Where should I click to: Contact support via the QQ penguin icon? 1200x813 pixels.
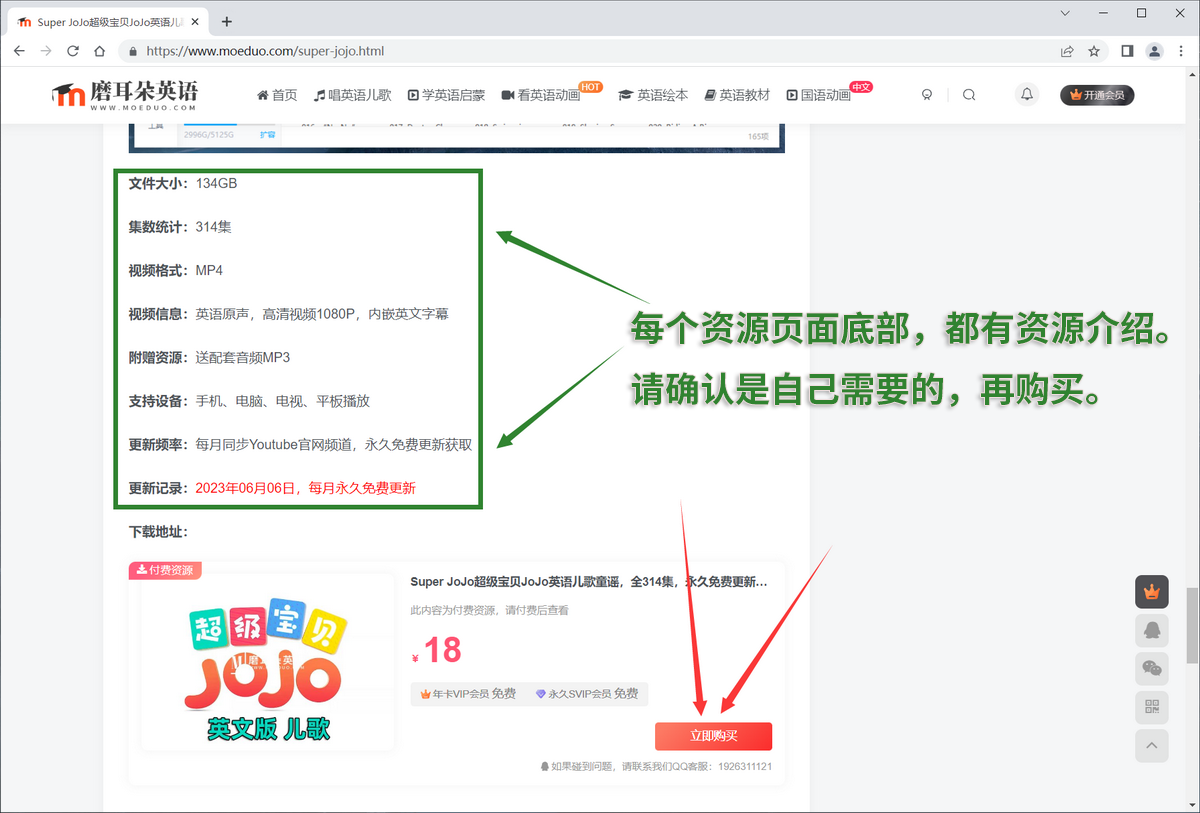pos(1151,630)
